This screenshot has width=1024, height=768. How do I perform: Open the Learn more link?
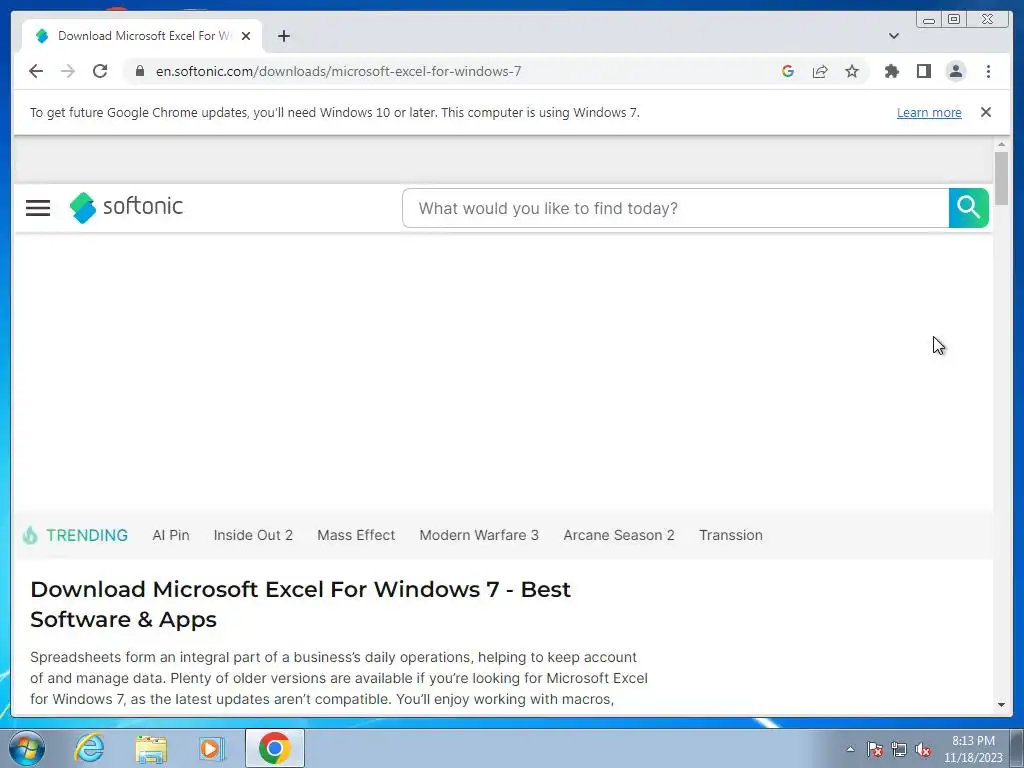929,112
